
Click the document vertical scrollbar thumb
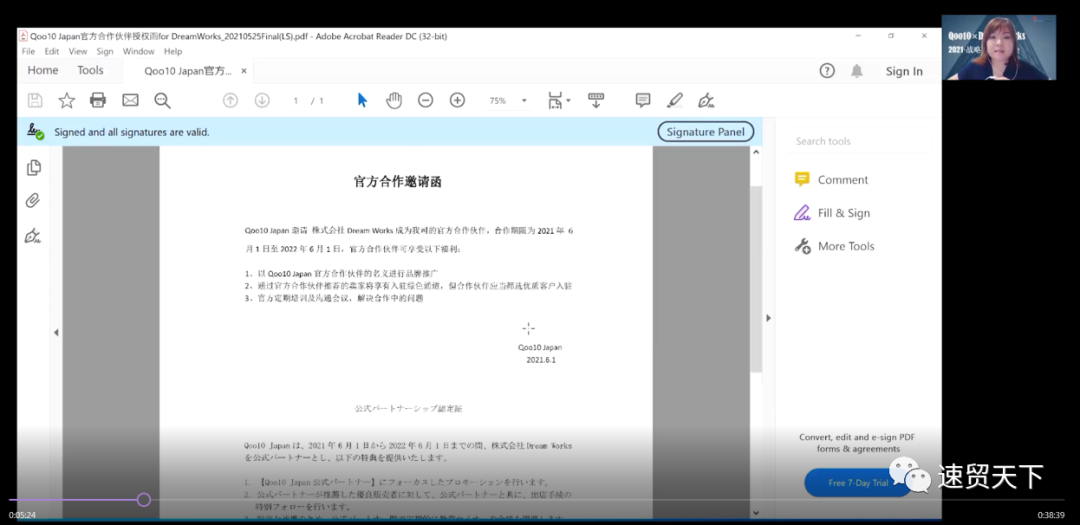tap(756, 279)
